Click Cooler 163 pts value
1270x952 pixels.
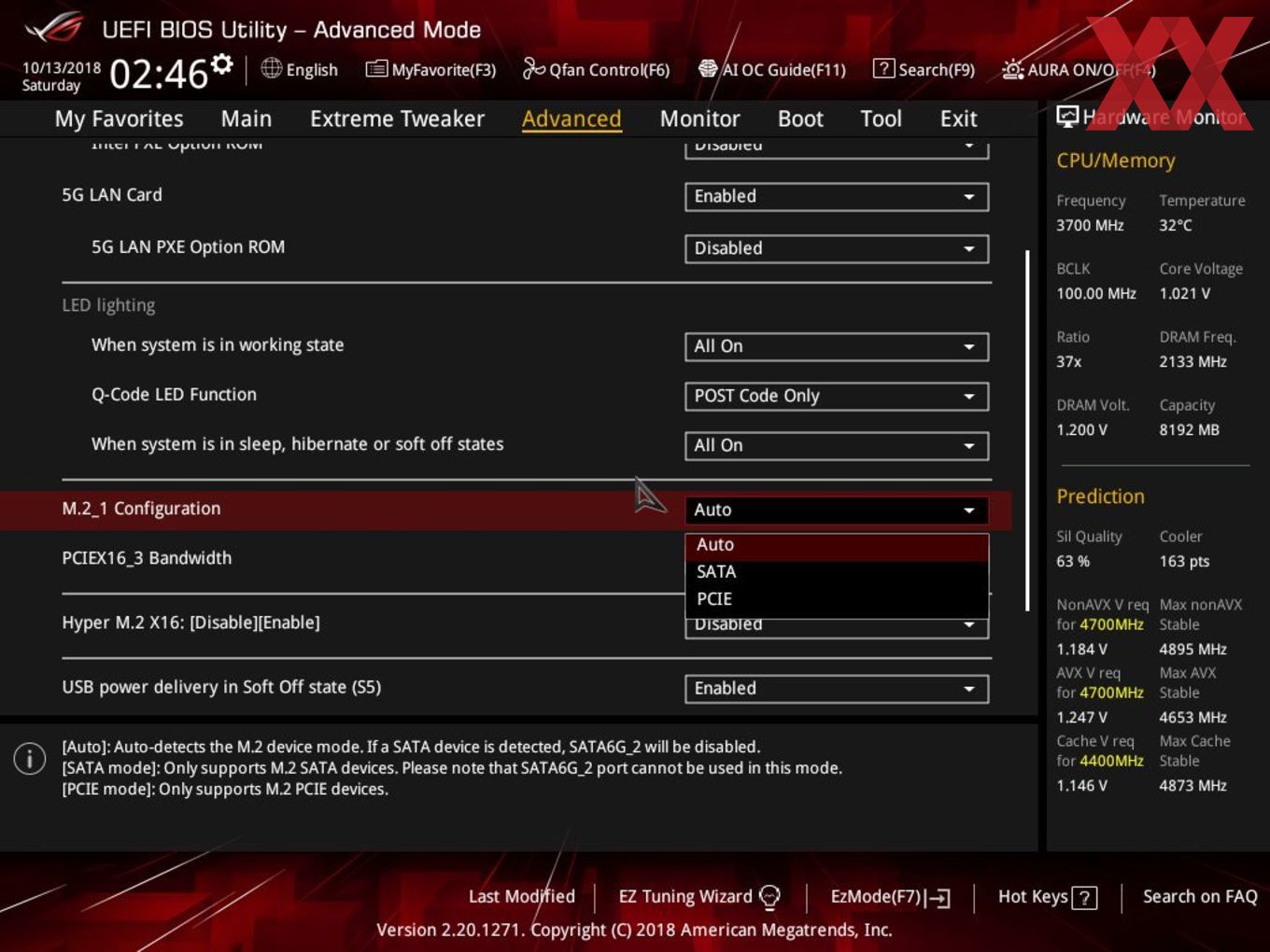click(x=1184, y=562)
